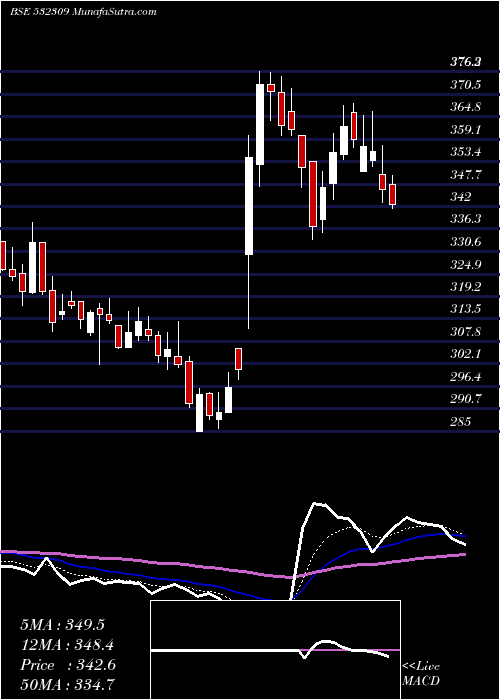
Task: Click the last red candlestick near 342
Action: click(x=392, y=195)
